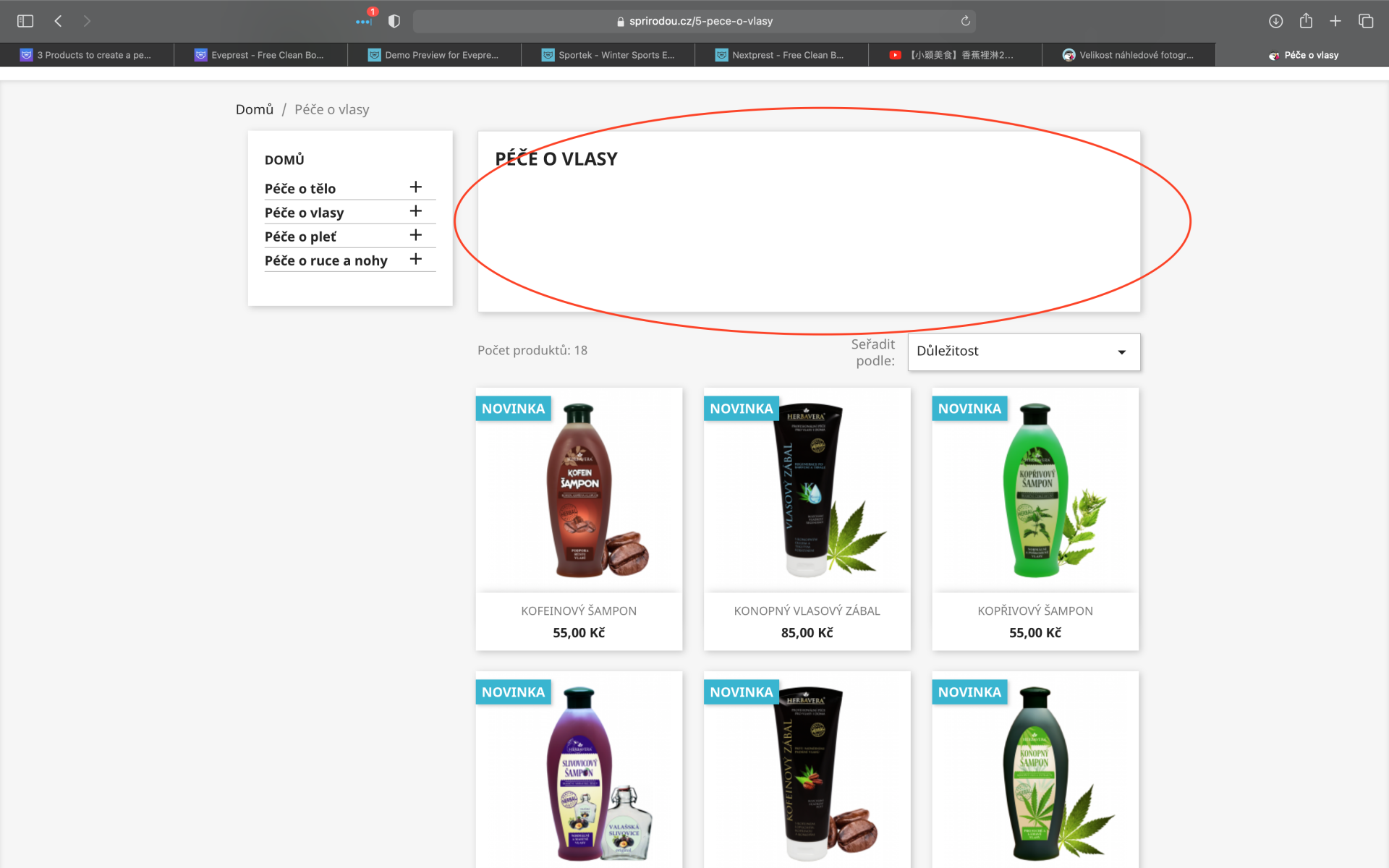The image size is (1389, 868).
Task: Open a new tab with plus icon
Action: (x=1335, y=21)
